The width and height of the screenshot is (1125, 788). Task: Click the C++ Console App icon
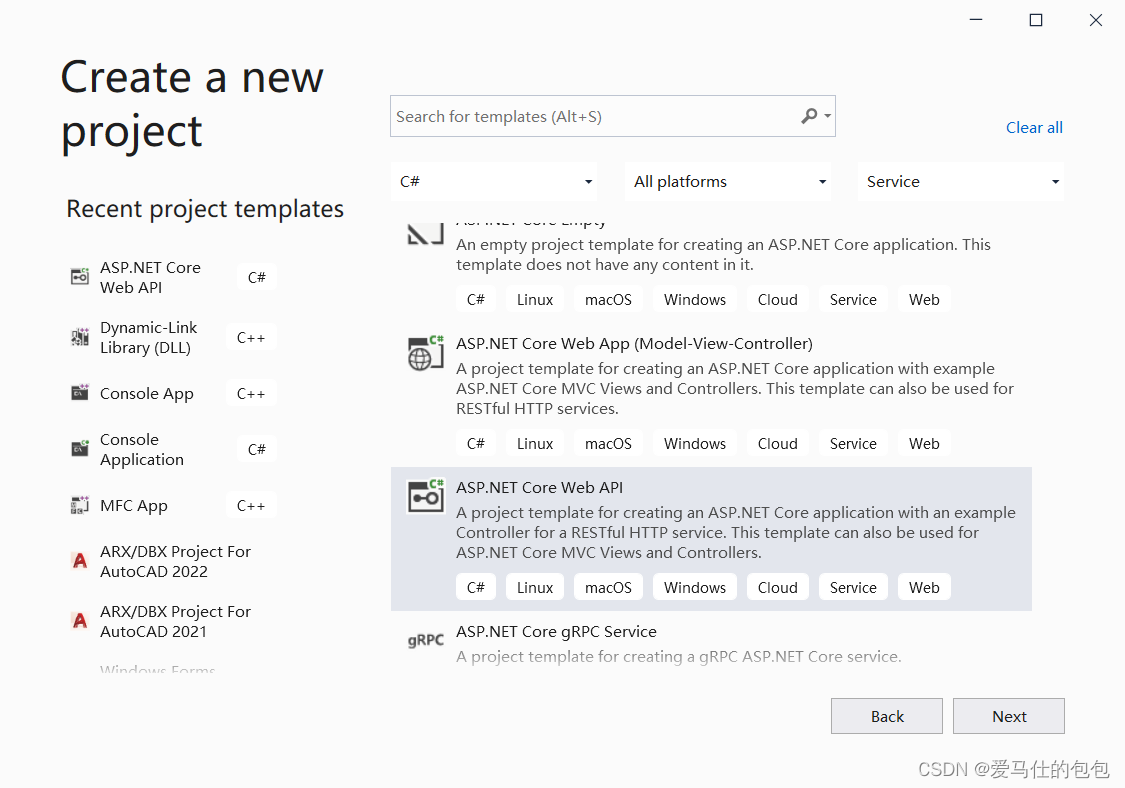[80, 393]
